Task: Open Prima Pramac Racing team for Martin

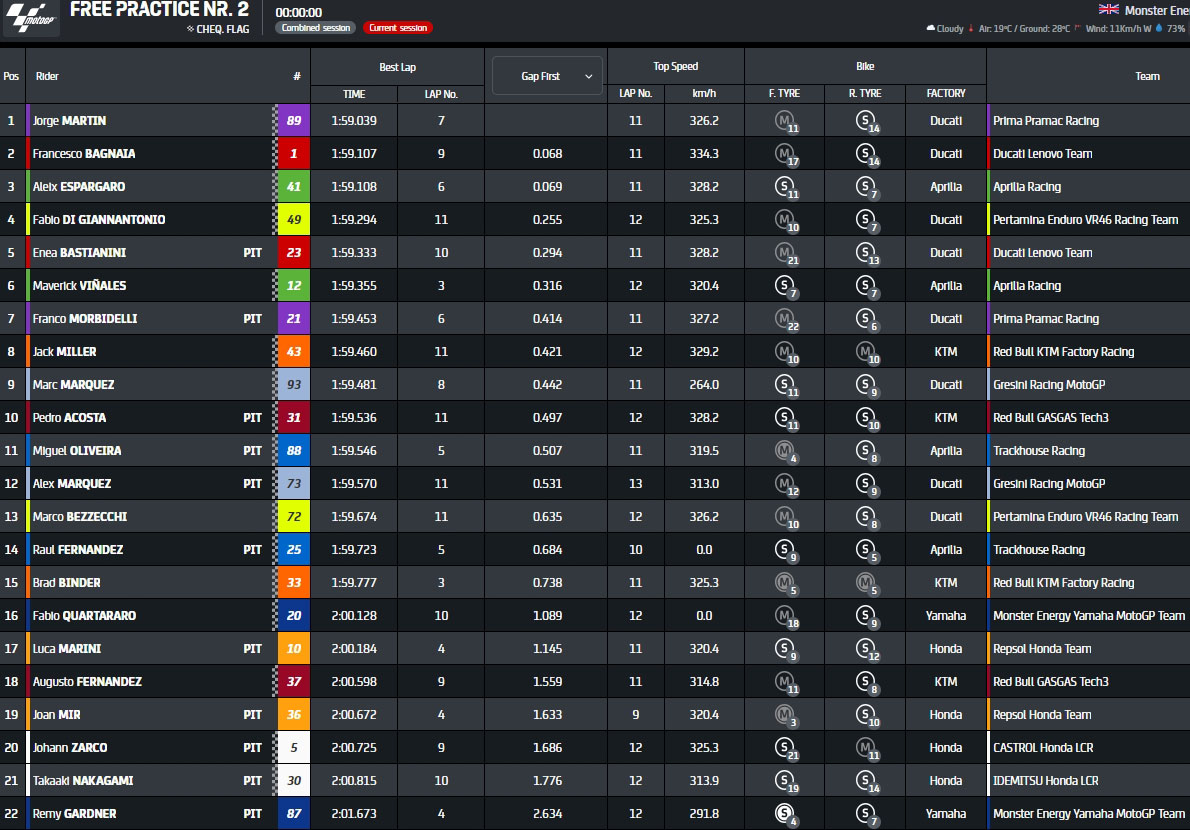Action: click(1045, 121)
